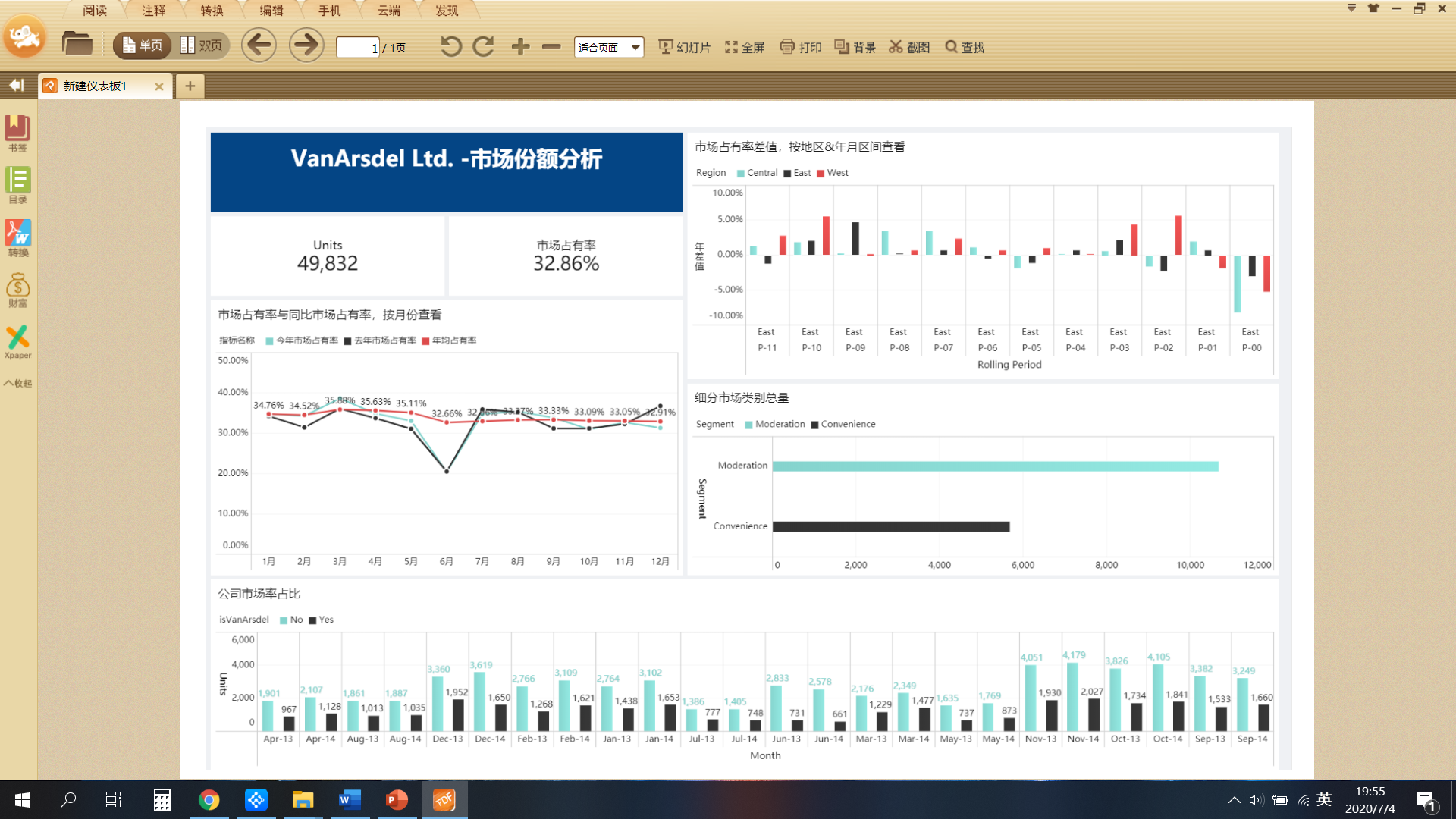Rotate page counterclockwise
The width and height of the screenshot is (1456, 819).
coord(450,47)
